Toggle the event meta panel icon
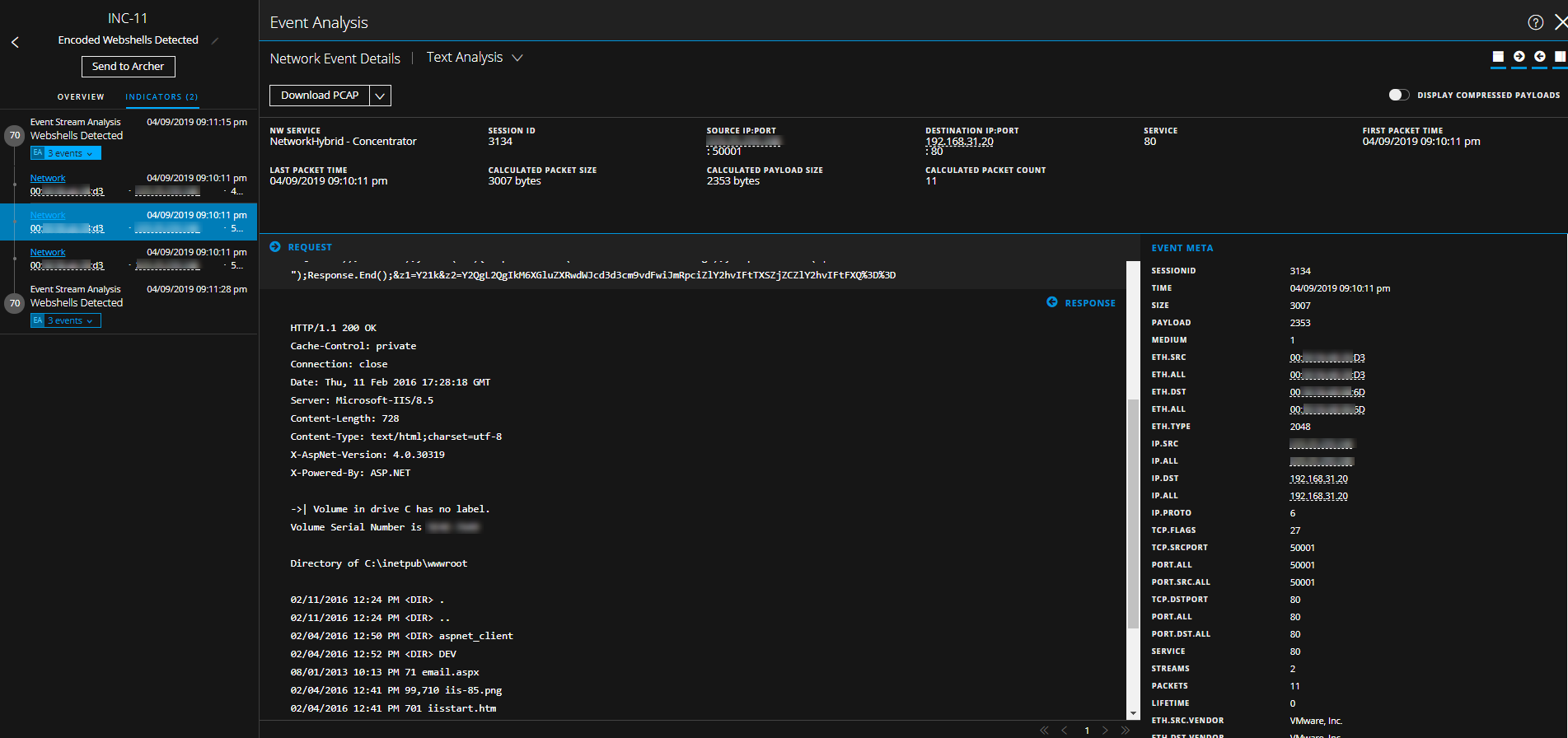 1559,57
